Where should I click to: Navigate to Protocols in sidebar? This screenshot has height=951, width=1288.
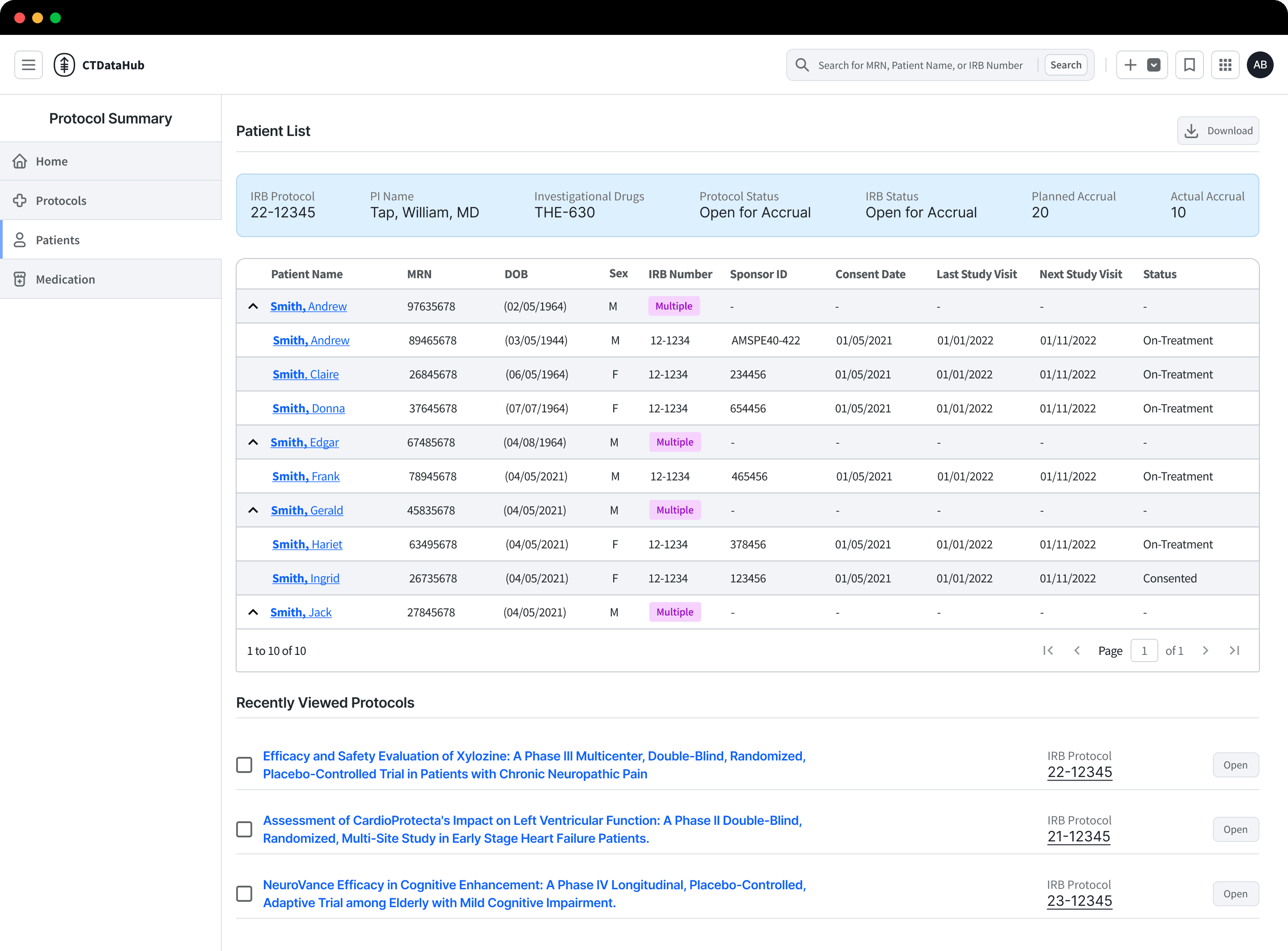coord(61,200)
